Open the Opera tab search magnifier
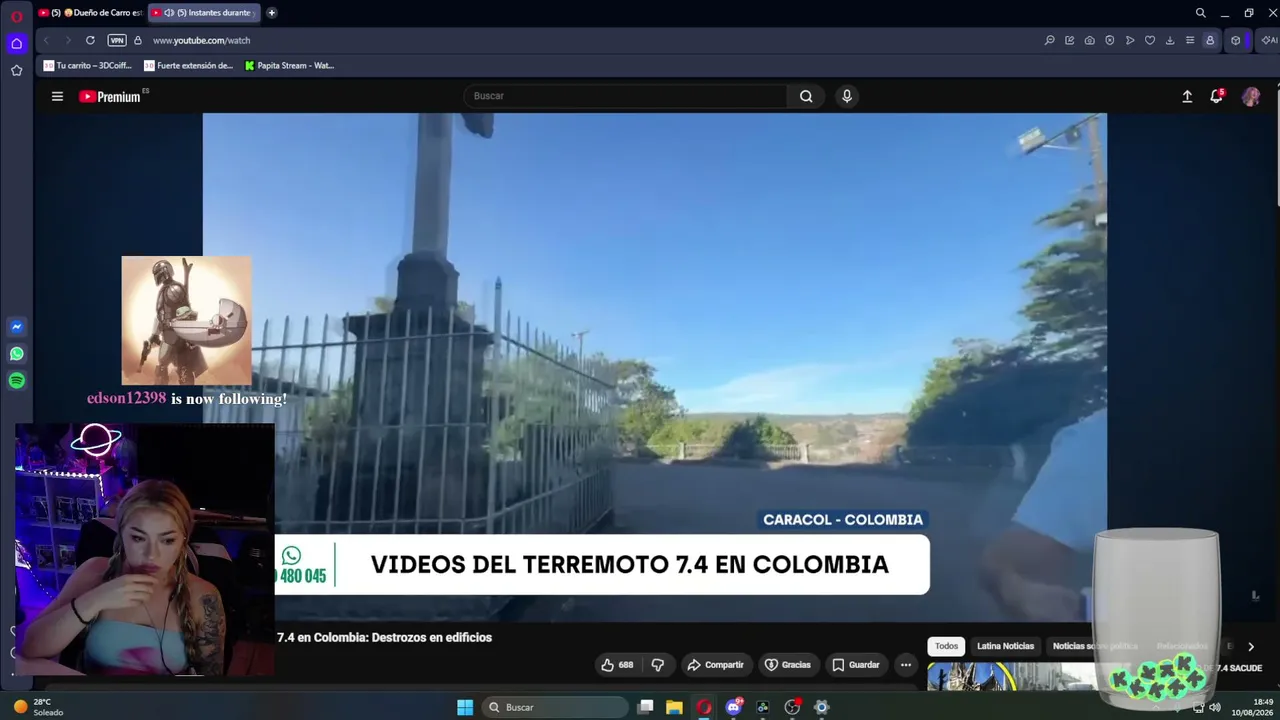The height and width of the screenshot is (720, 1280). [x=1200, y=13]
